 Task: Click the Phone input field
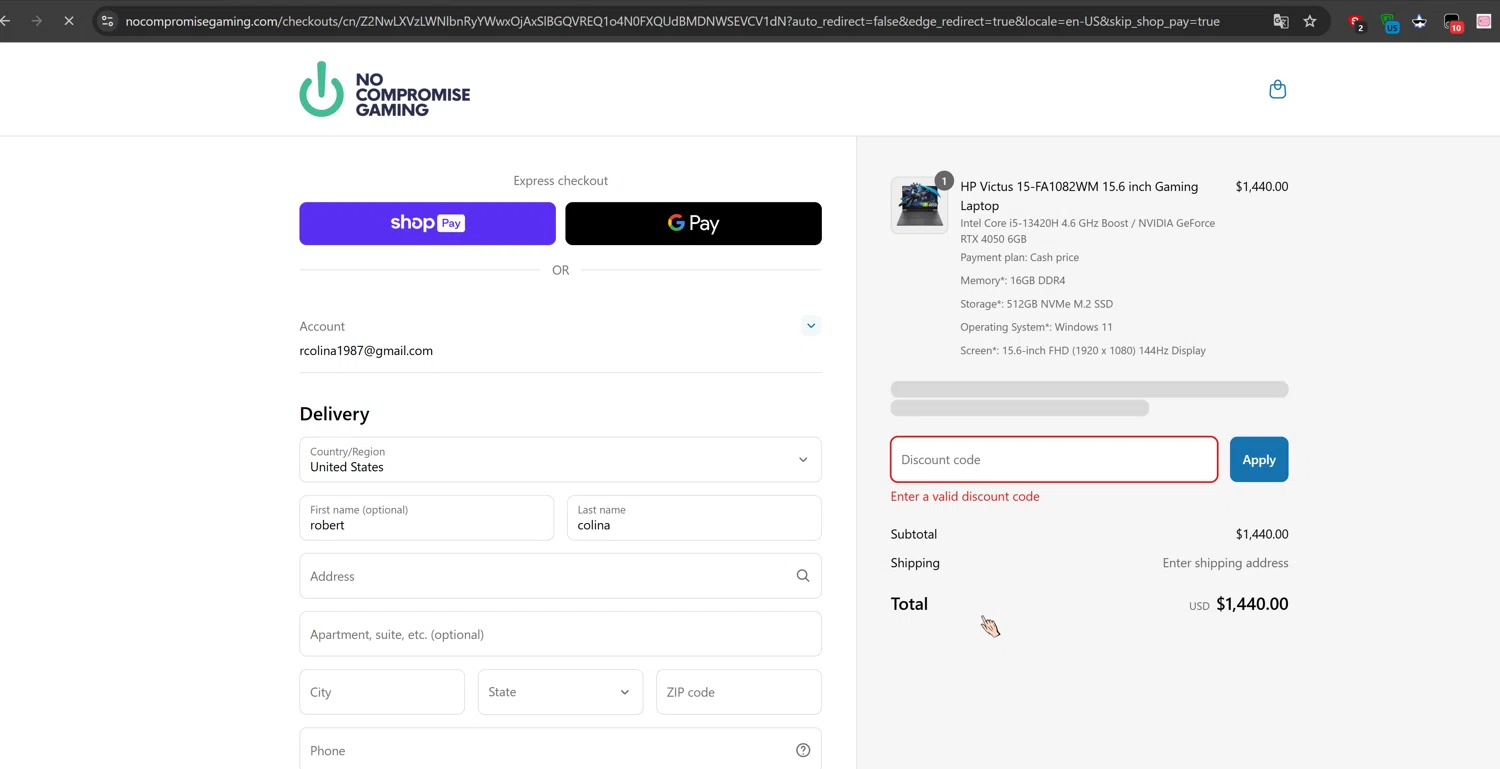click(x=560, y=750)
